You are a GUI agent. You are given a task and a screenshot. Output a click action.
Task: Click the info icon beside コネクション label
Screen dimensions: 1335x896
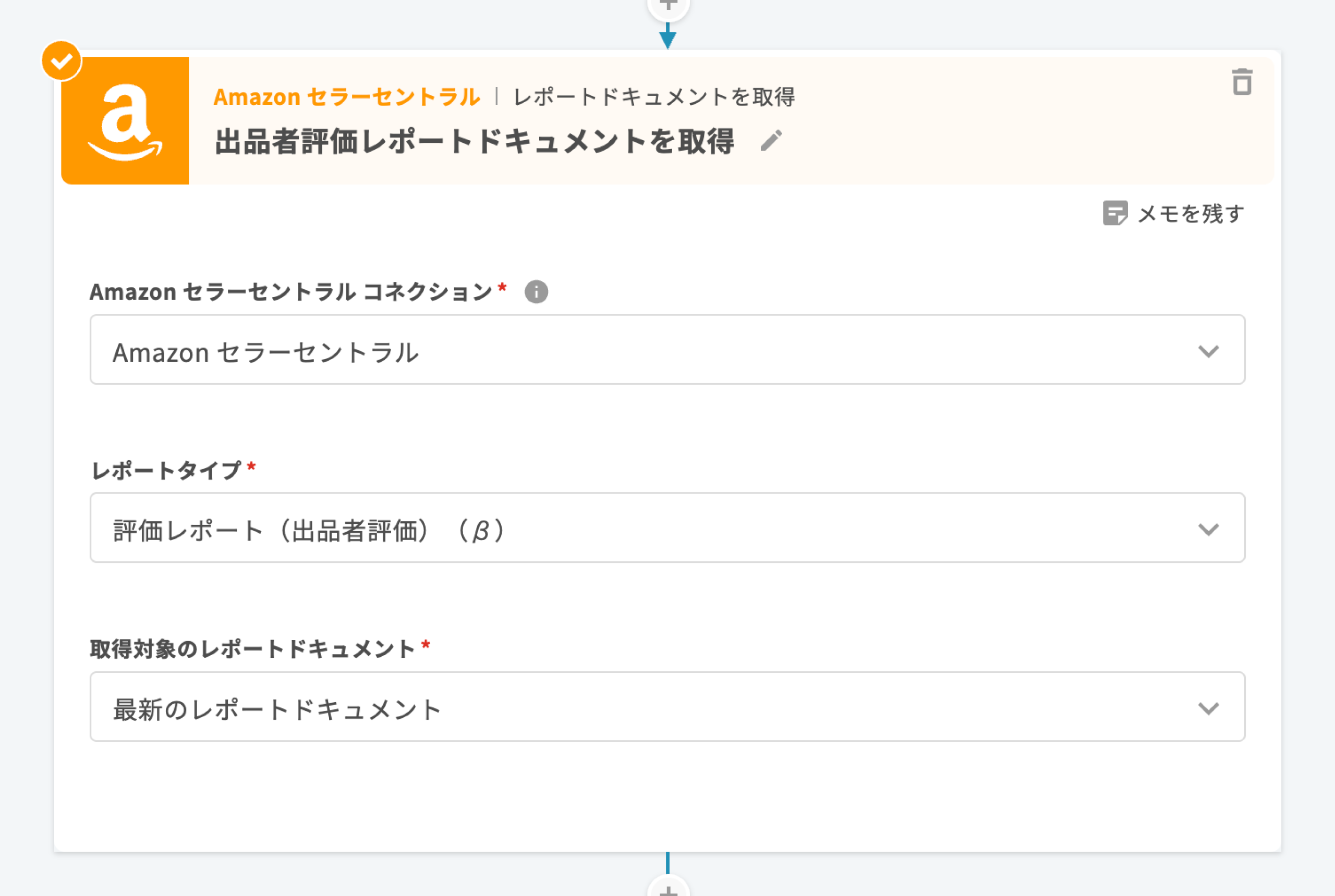point(536,292)
